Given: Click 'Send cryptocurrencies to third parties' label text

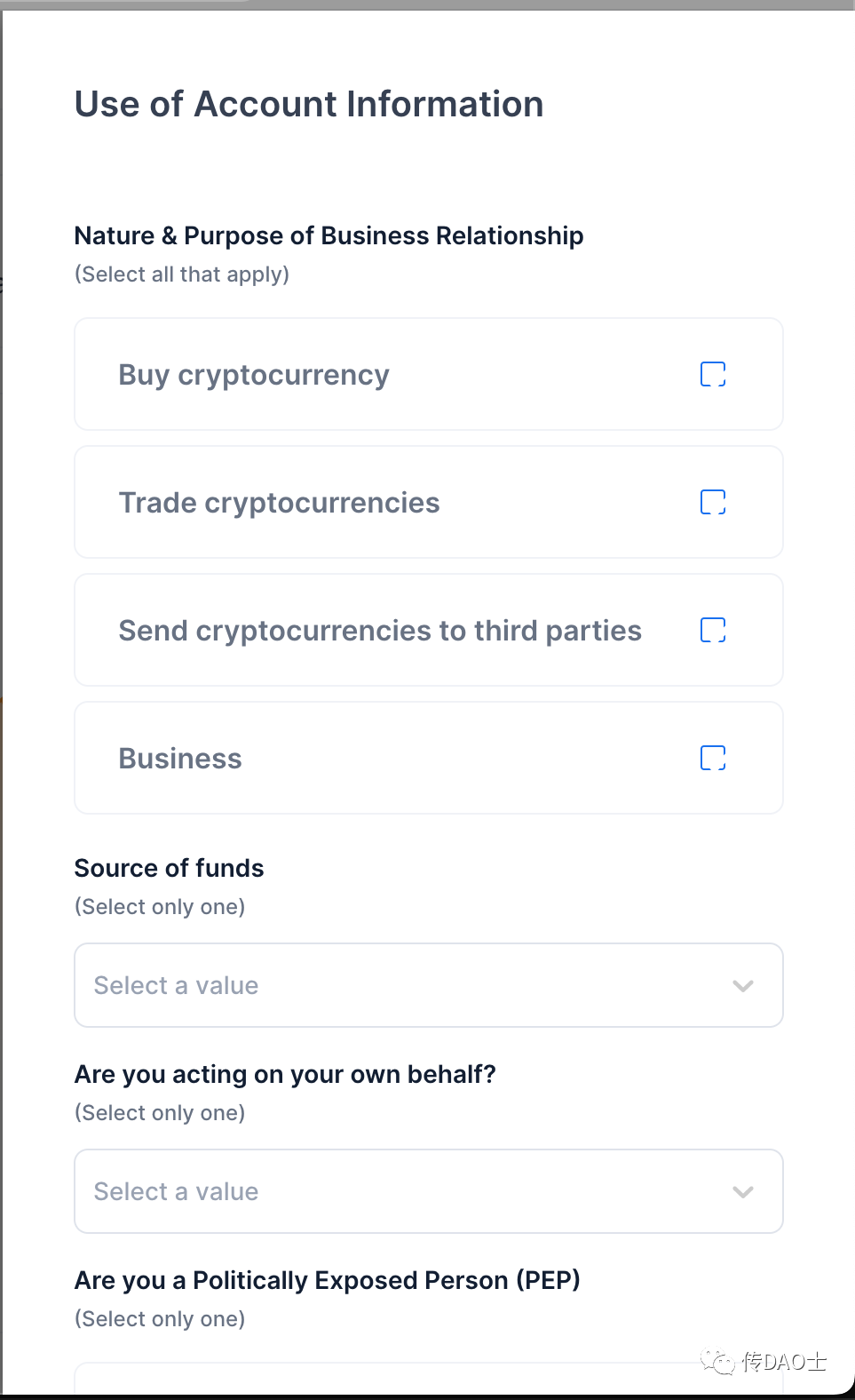Looking at the screenshot, I should click(380, 631).
